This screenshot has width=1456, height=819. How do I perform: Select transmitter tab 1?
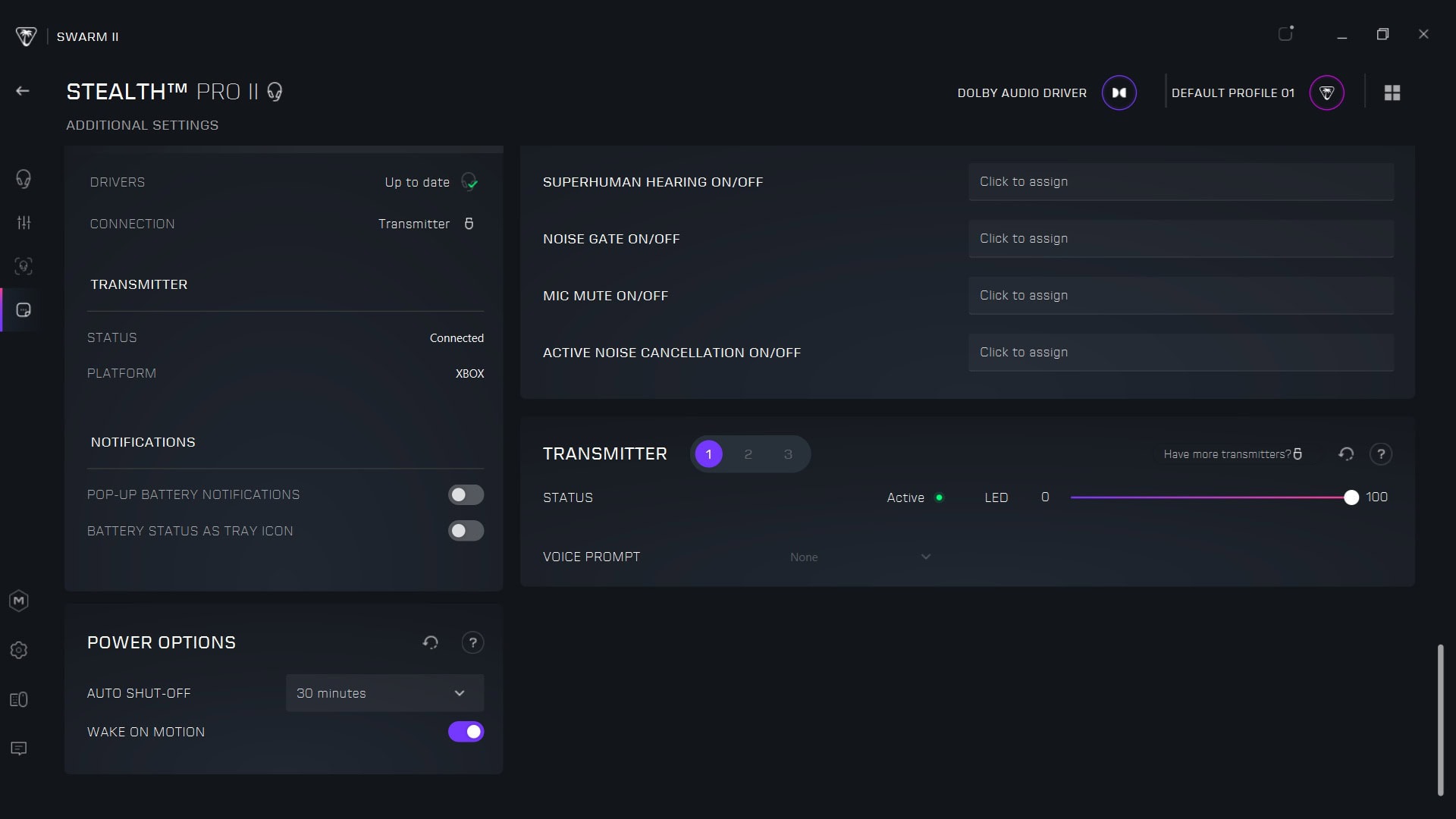coord(709,454)
